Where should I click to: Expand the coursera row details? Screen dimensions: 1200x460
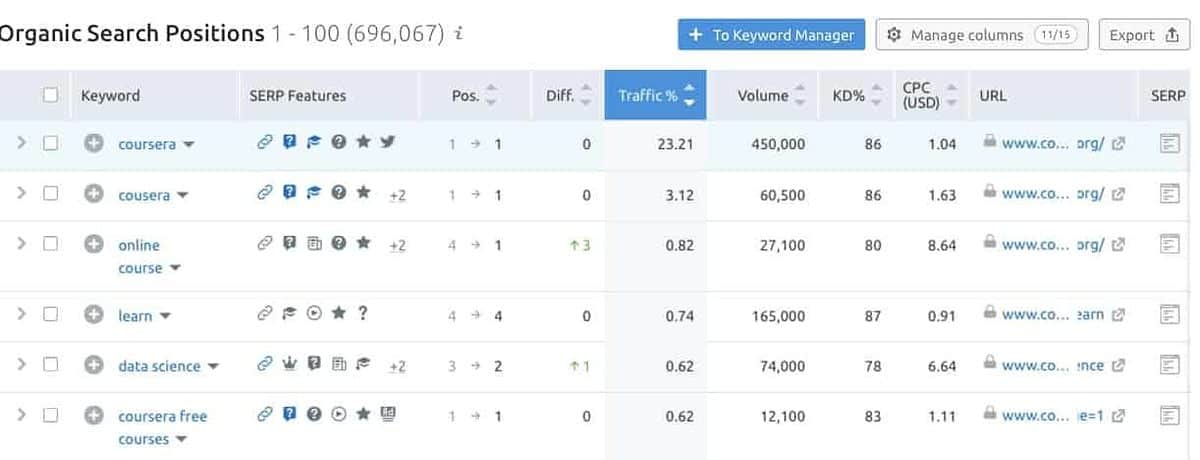tap(20, 143)
